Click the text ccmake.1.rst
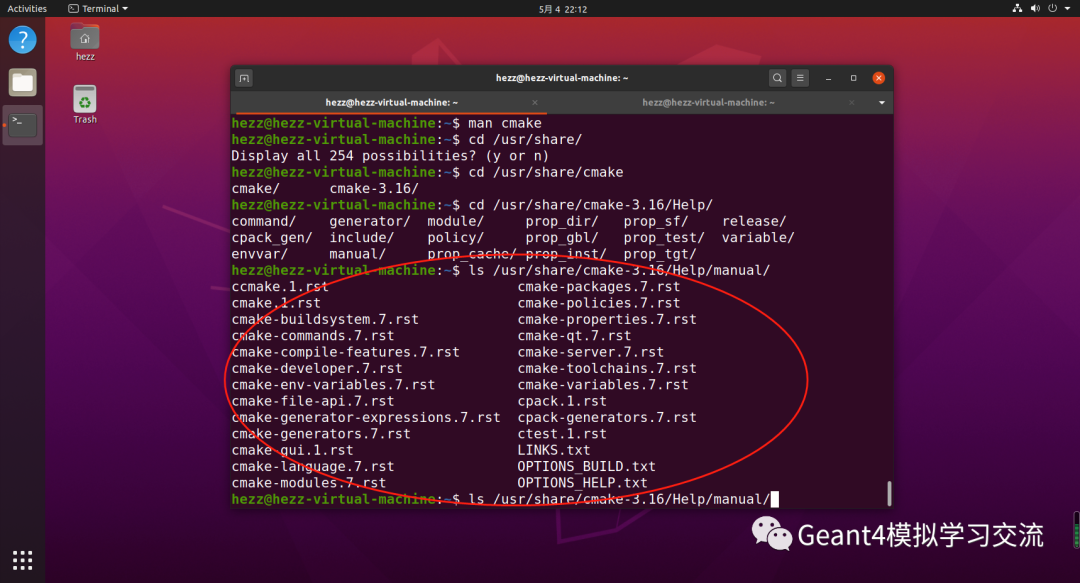 pyautogui.click(x=280, y=287)
